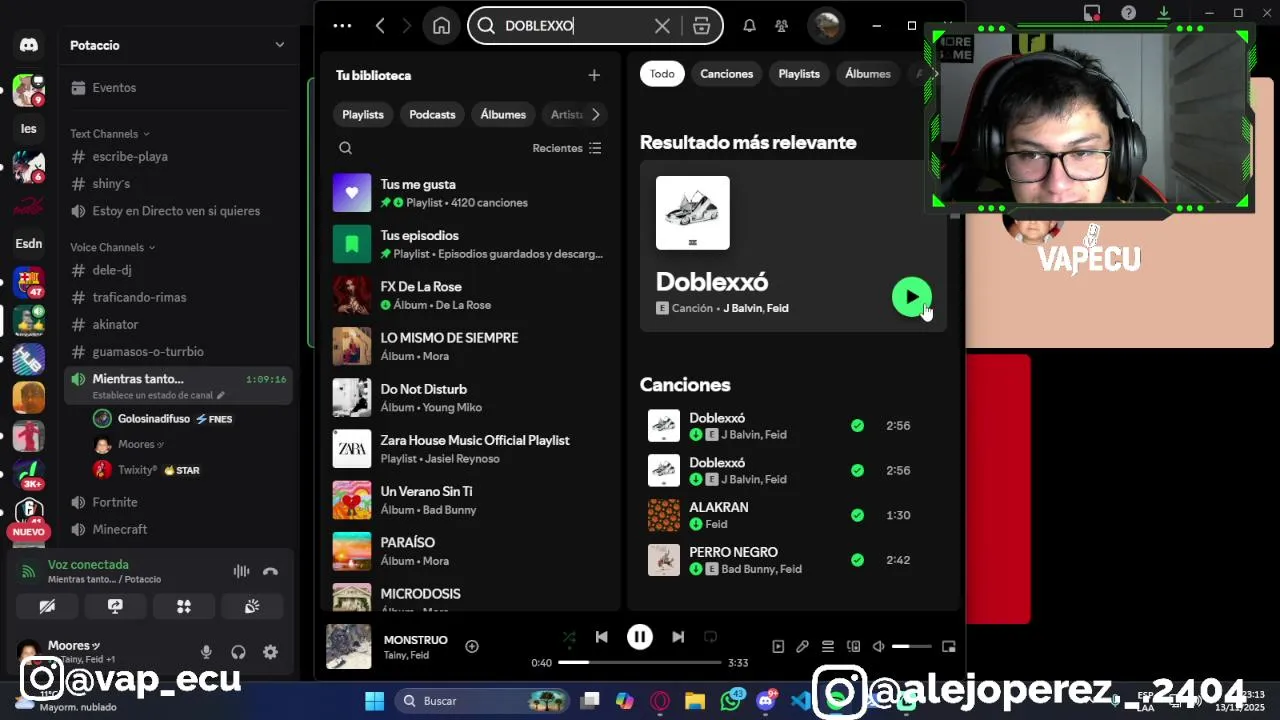1280x720 pixels.
Task: Open the Spotify browse icon in search bar
Action: (x=701, y=26)
